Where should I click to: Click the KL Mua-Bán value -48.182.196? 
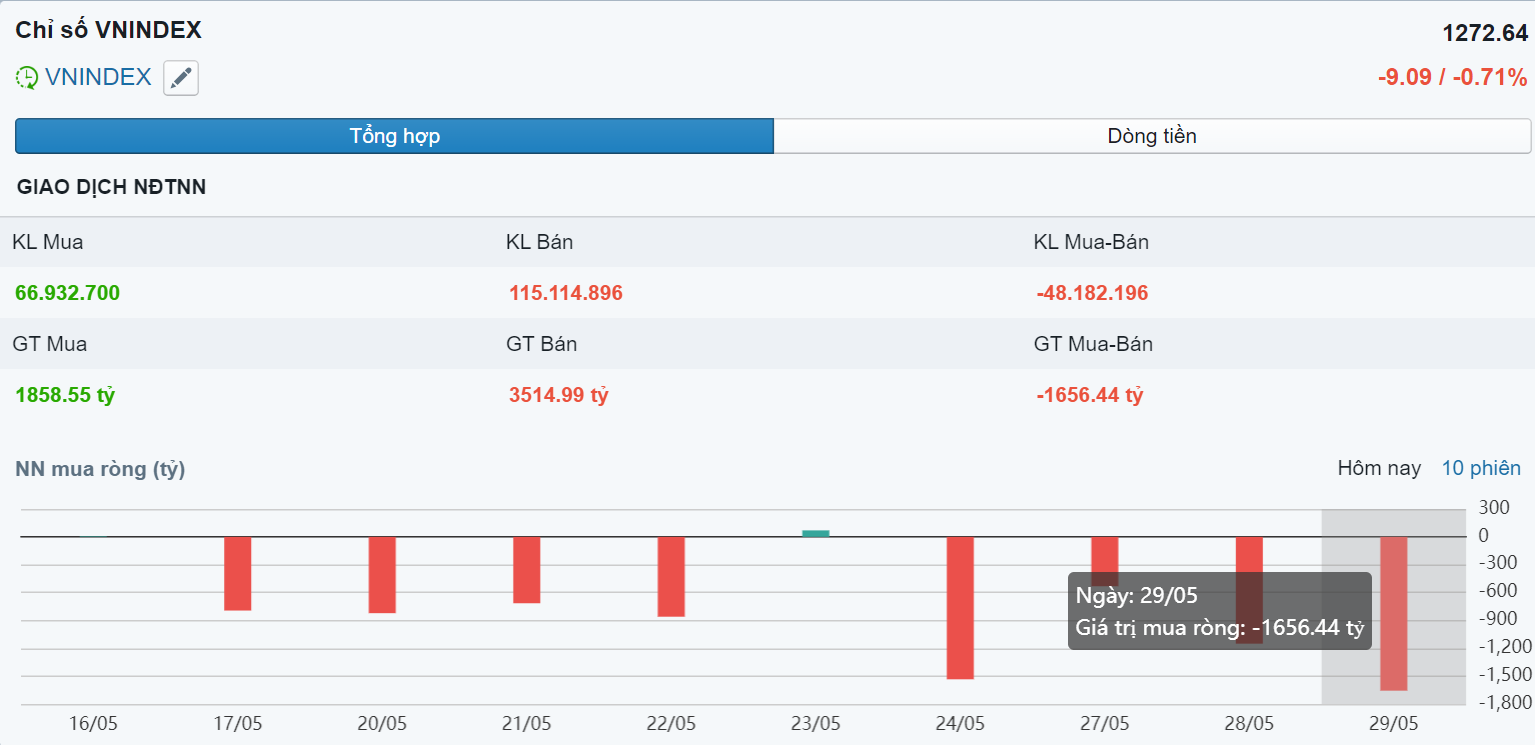tap(1092, 293)
